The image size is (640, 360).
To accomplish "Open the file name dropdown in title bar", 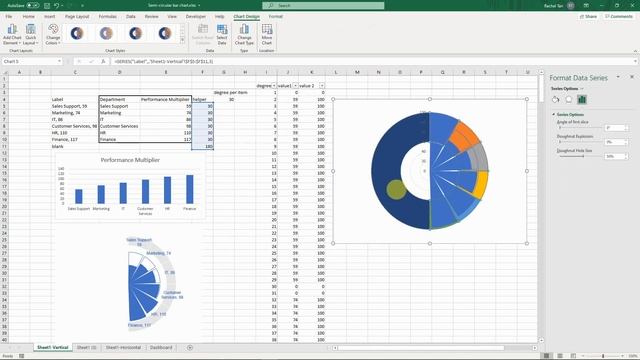I will pyautogui.click(x=199, y=6).
